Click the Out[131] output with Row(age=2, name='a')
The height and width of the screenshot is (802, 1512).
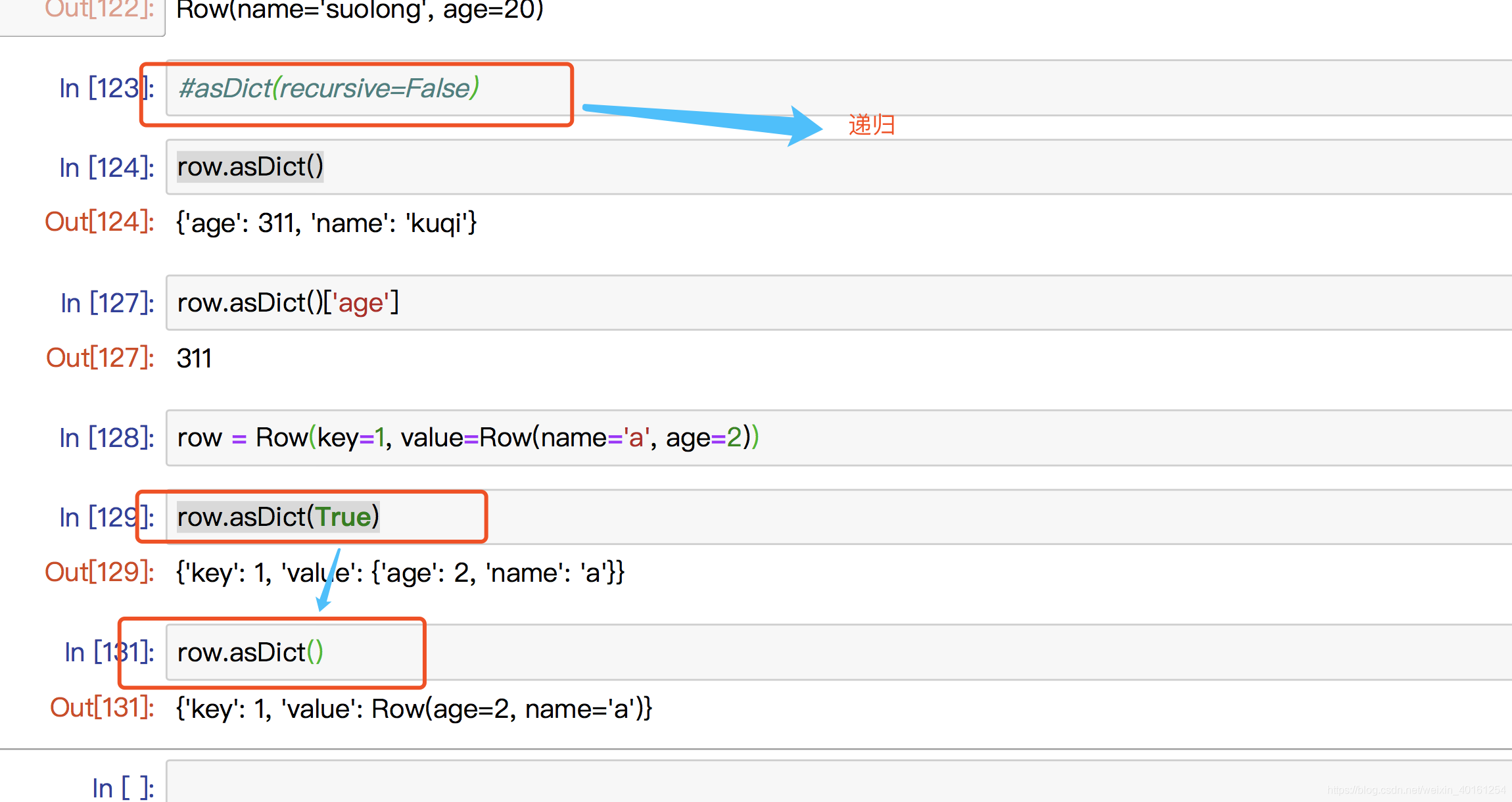coord(414,709)
